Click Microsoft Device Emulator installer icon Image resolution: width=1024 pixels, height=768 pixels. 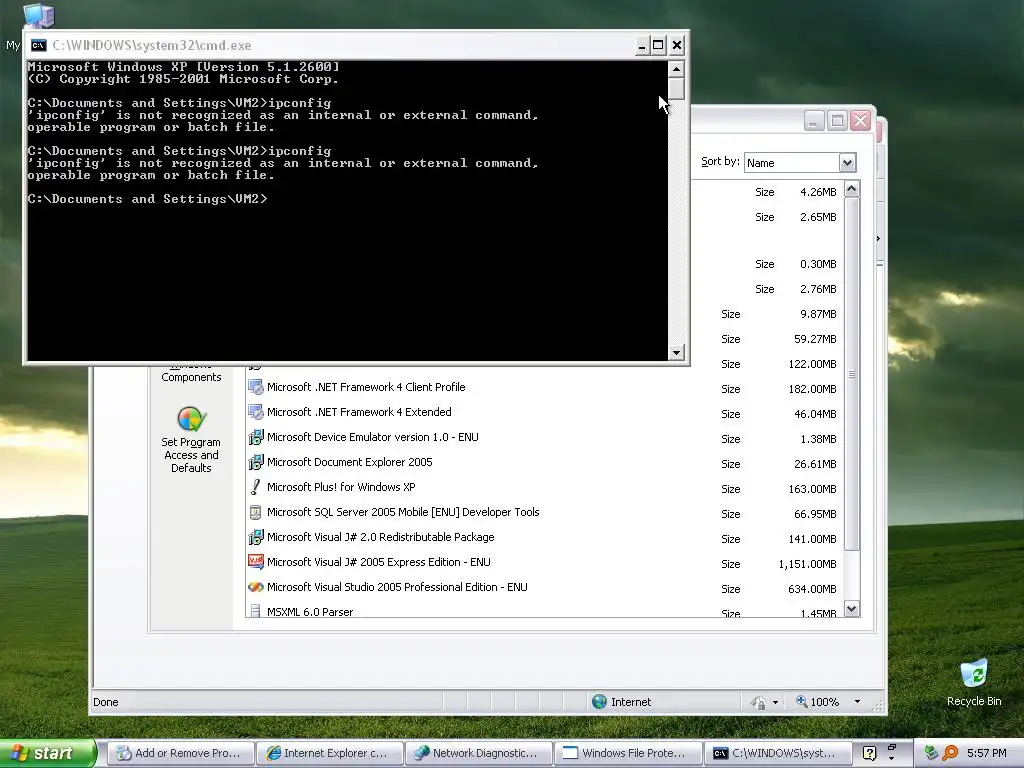pyautogui.click(x=255, y=437)
